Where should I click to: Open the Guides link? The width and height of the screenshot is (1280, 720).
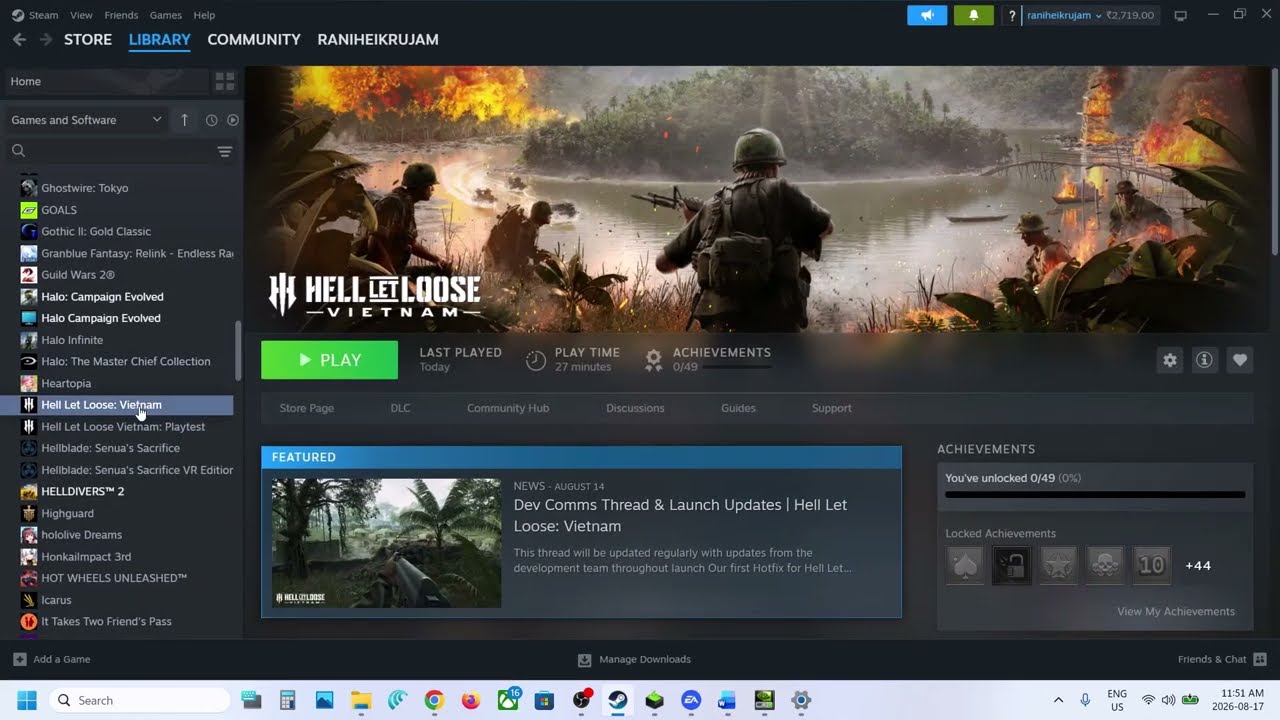point(738,408)
